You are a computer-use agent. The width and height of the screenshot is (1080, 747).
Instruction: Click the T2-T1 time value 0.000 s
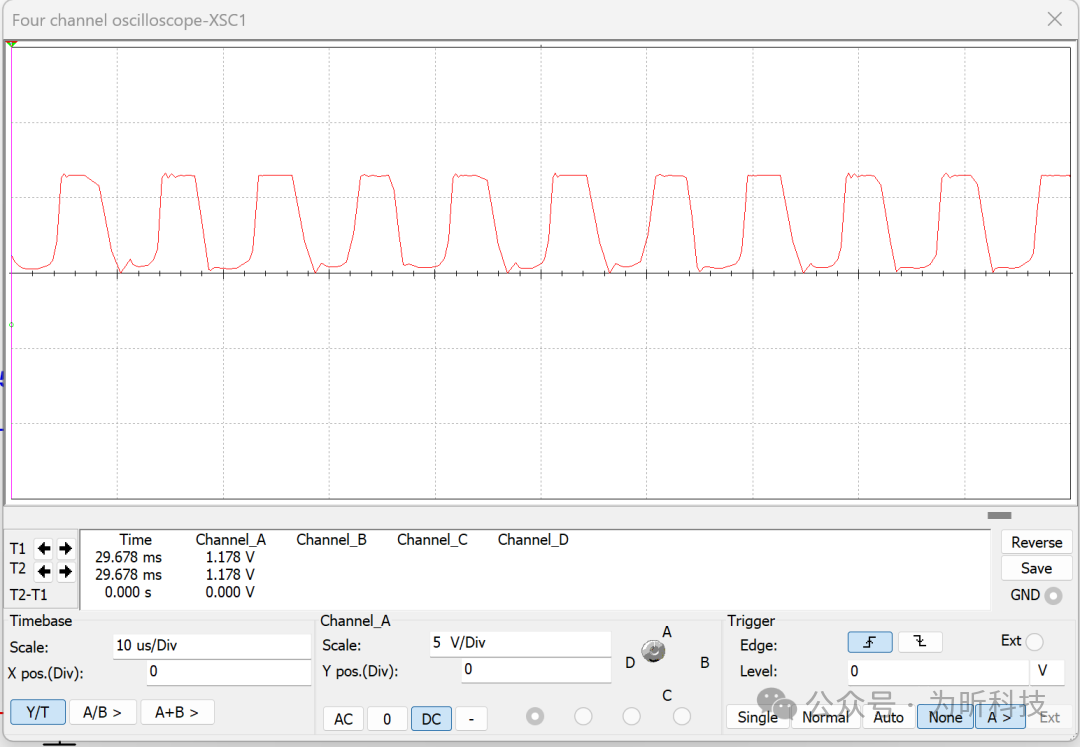(x=128, y=592)
